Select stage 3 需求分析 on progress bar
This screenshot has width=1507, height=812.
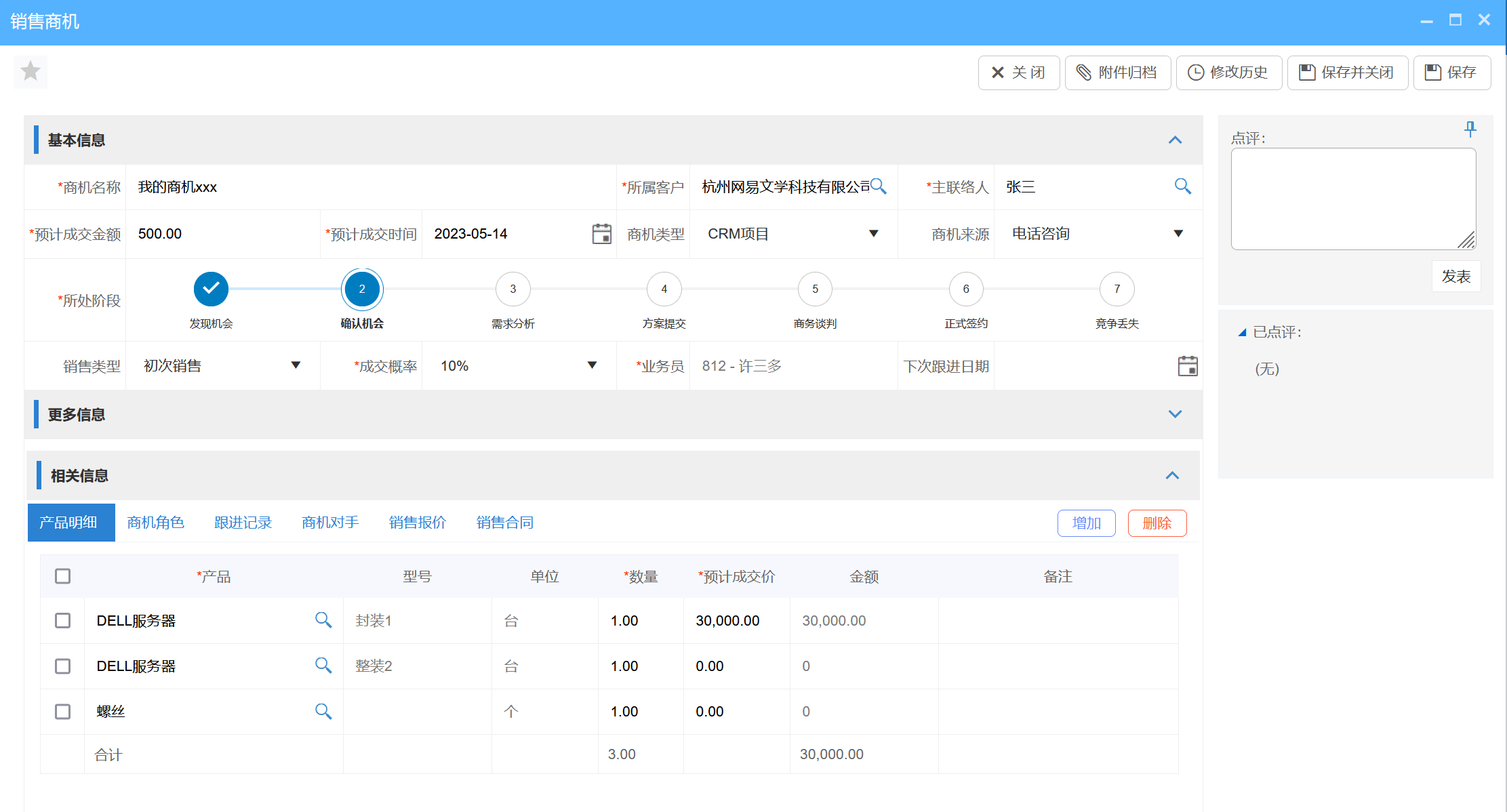tap(513, 288)
